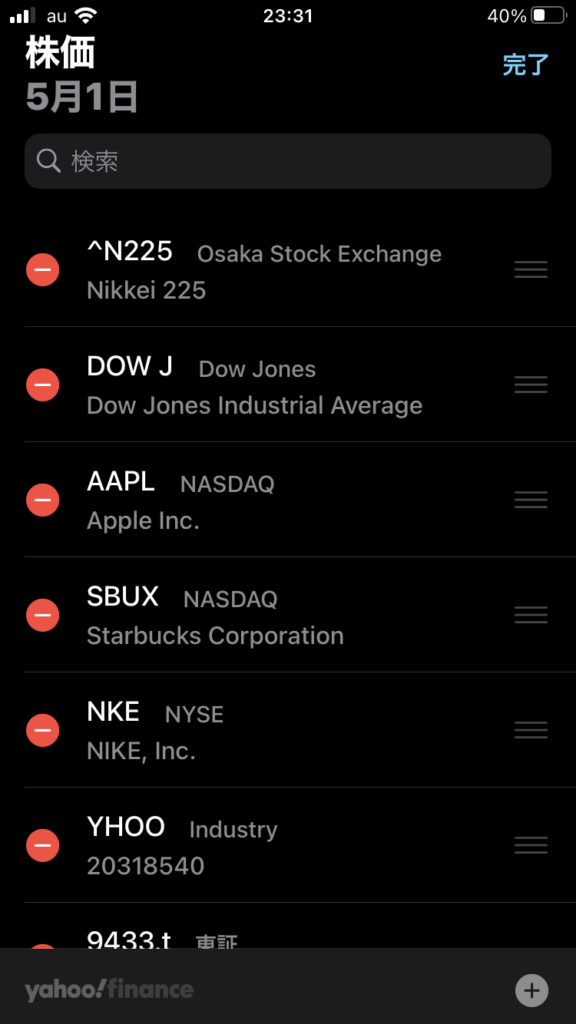Screen dimensions: 576x1024
Task: Remove DOW J using red minus icon
Action: tap(42, 385)
